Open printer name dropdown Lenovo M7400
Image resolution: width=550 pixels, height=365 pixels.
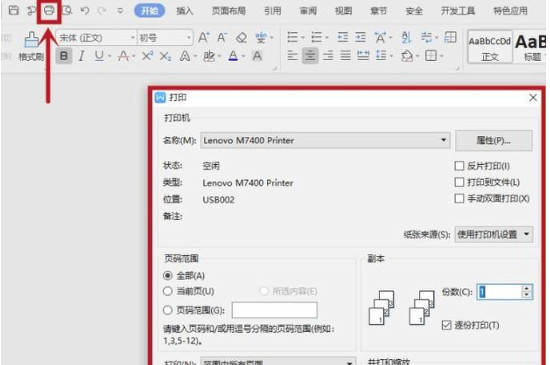point(325,140)
